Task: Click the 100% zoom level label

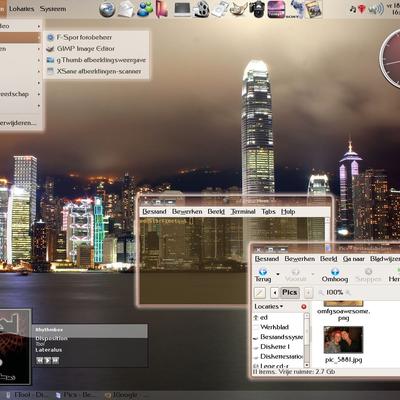Action: (334, 292)
